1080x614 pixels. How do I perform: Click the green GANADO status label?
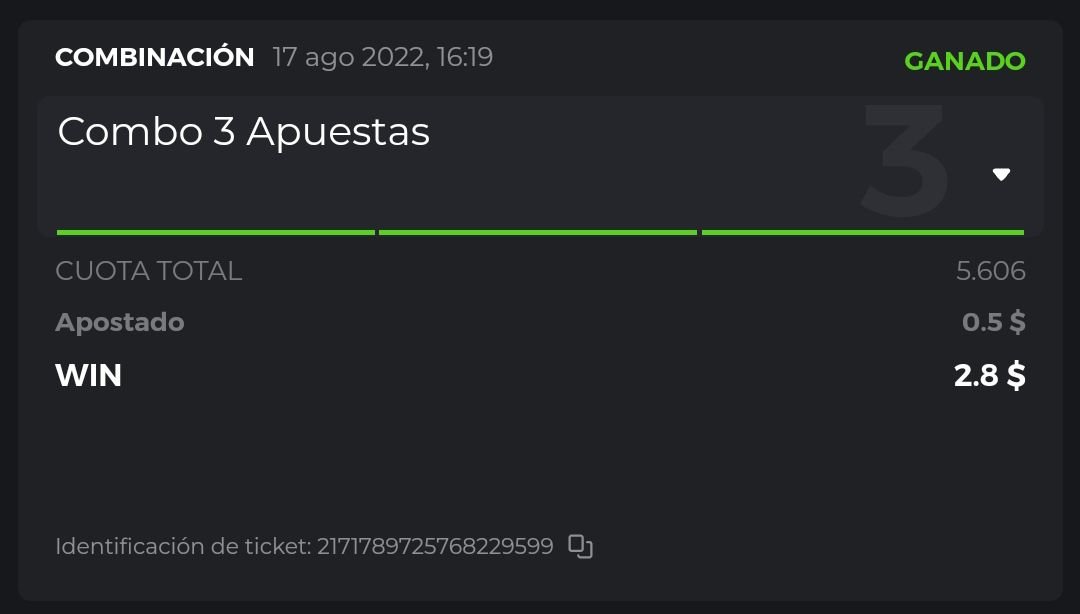tap(964, 61)
